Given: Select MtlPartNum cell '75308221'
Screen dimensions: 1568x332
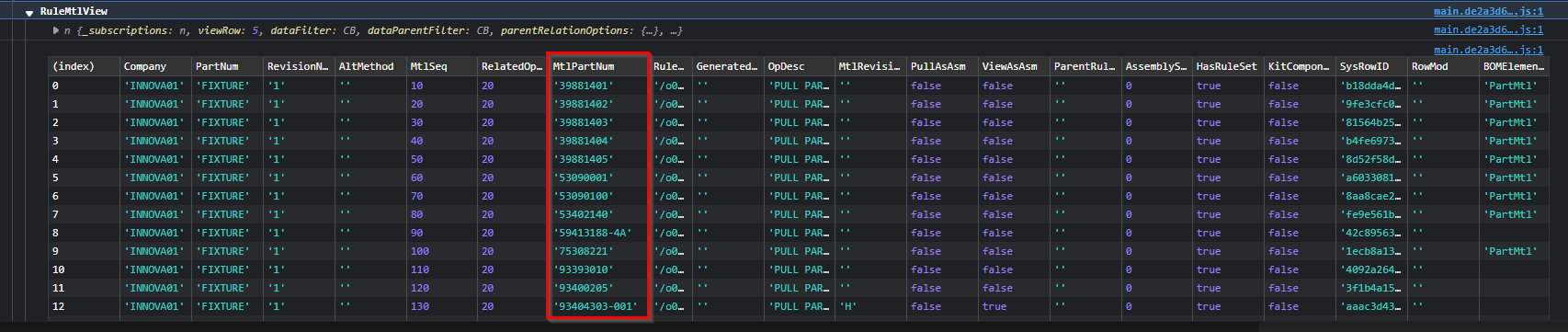Looking at the screenshot, I should click(x=600, y=251).
